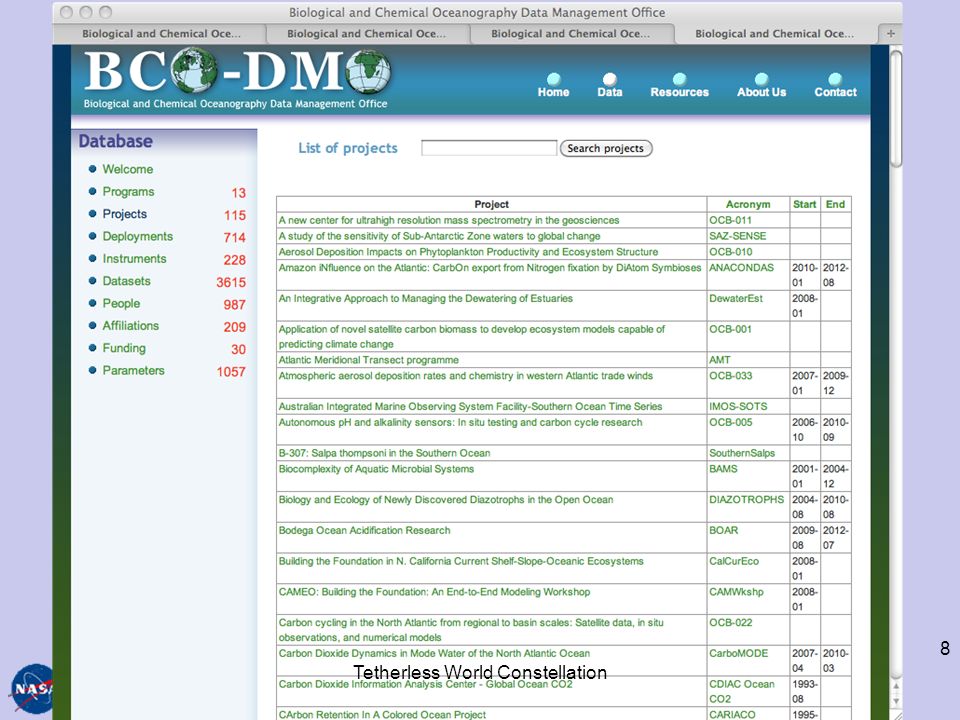
Task: Open Deployments in Database sidebar
Action: coord(138,236)
